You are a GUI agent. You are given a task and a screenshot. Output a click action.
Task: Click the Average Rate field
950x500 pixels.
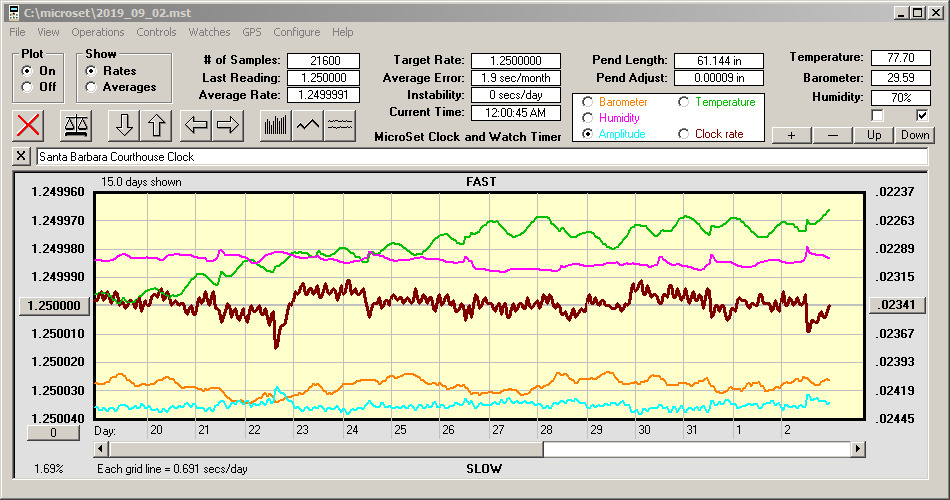point(324,95)
